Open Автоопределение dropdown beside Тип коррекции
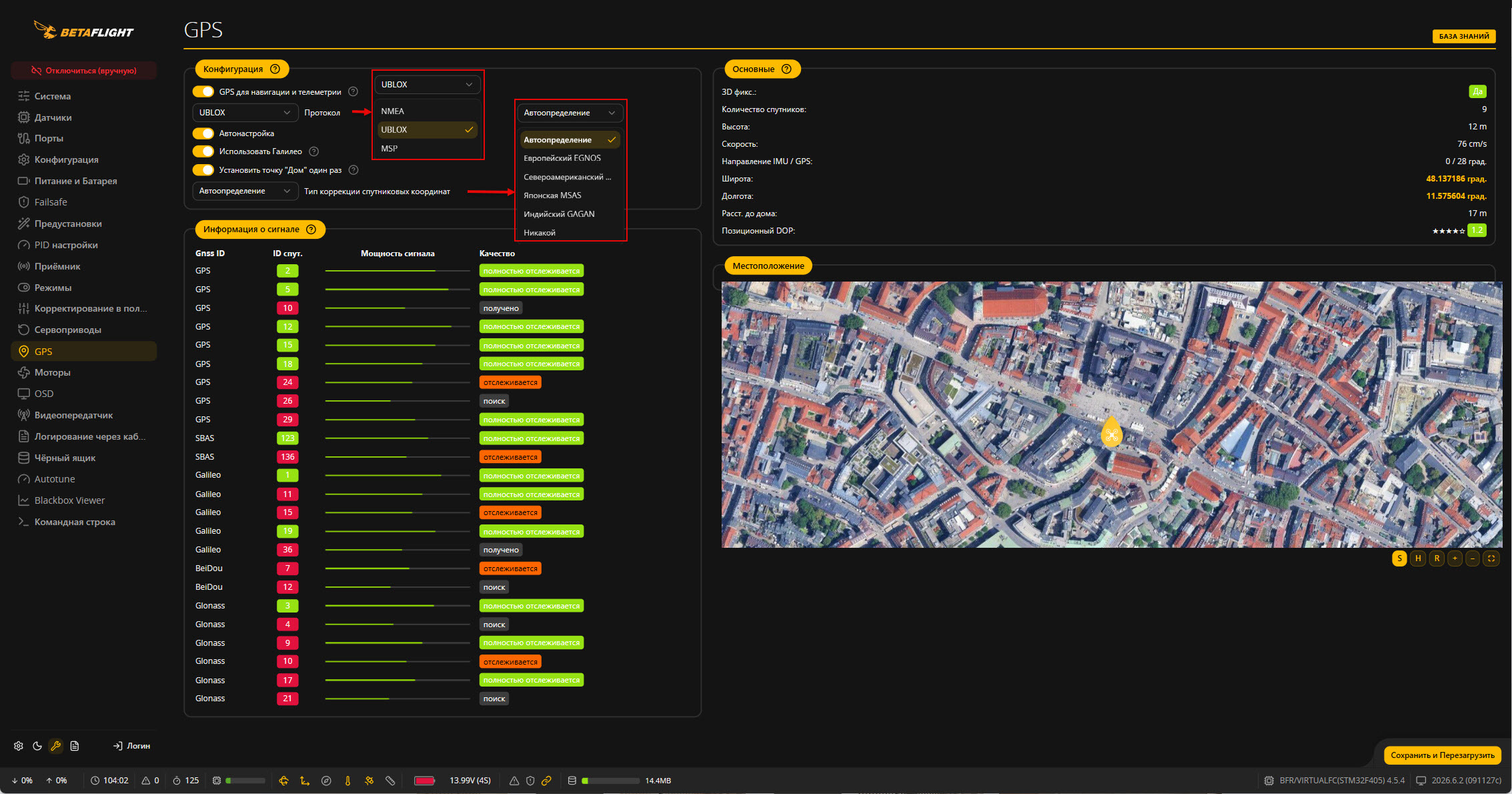This screenshot has height=794, width=1512. tap(245, 191)
